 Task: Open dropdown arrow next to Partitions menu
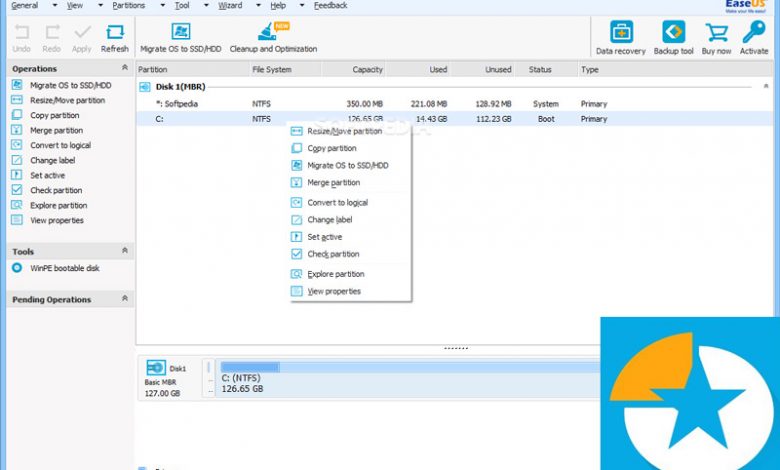point(163,5)
